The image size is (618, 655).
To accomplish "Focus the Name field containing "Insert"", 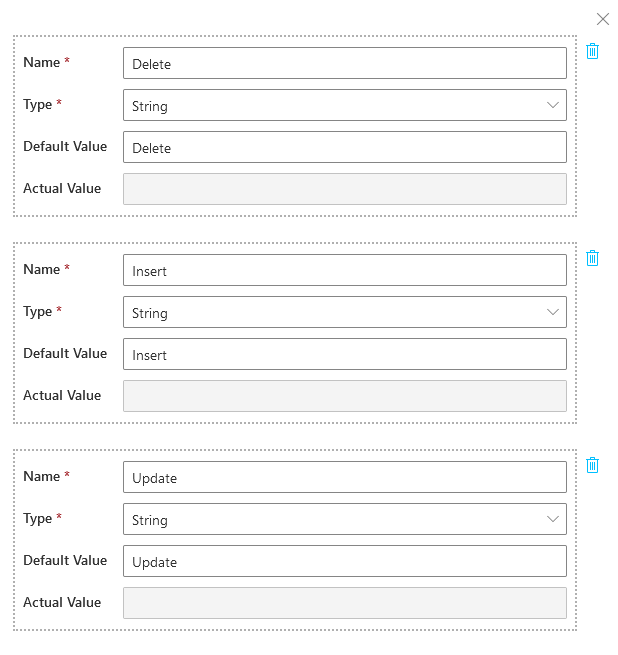I will click(x=344, y=271).
